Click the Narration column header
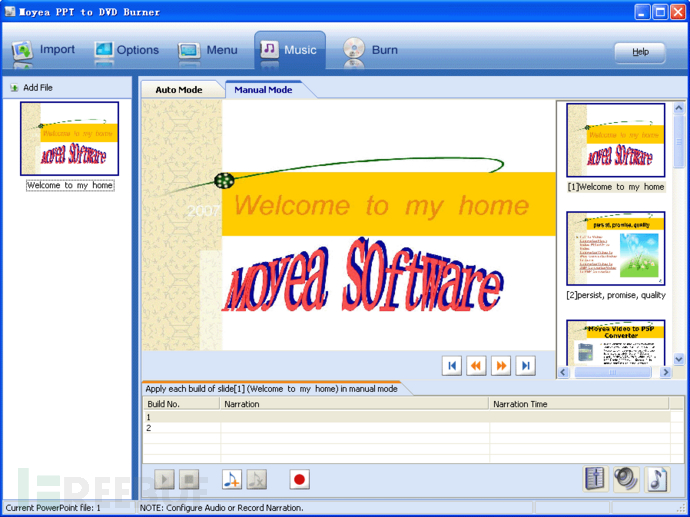Screen dimensions: 690x517 (x=355, y=404)
